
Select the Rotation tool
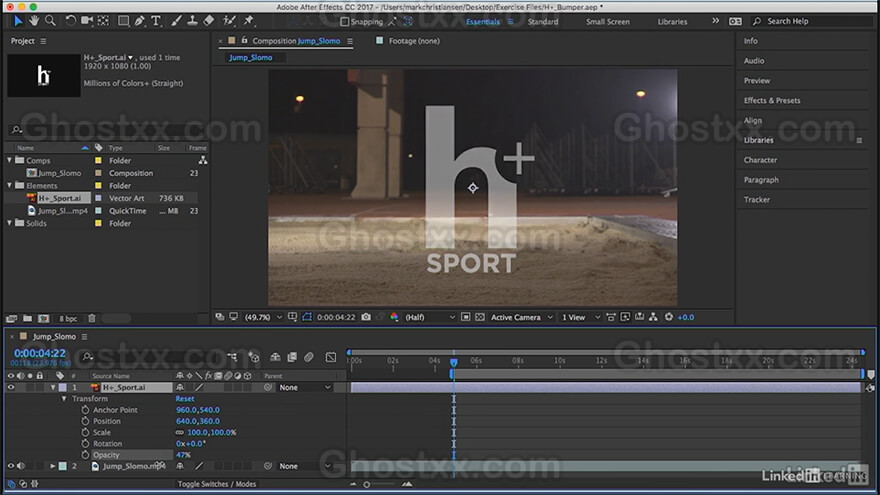(70, 21)
